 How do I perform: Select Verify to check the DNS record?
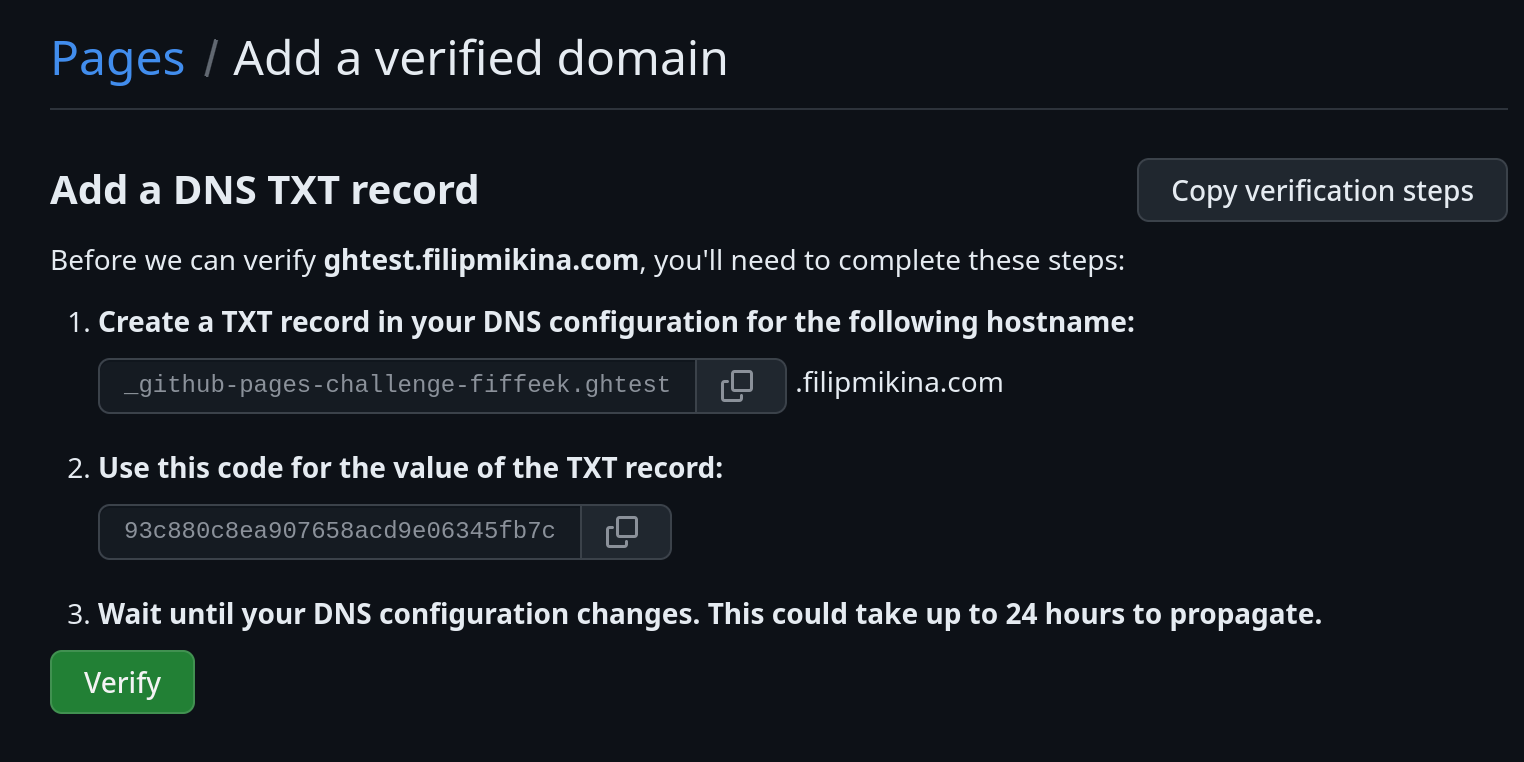tap(122, 681)
